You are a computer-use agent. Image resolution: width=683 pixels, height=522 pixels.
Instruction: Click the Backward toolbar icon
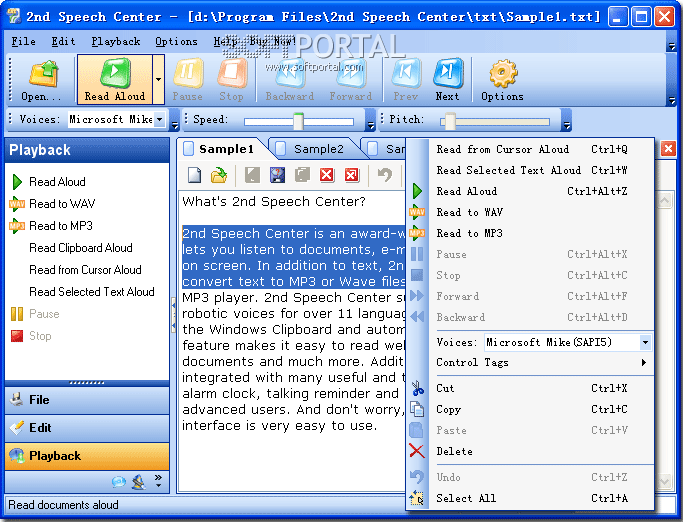coord(290,80)
